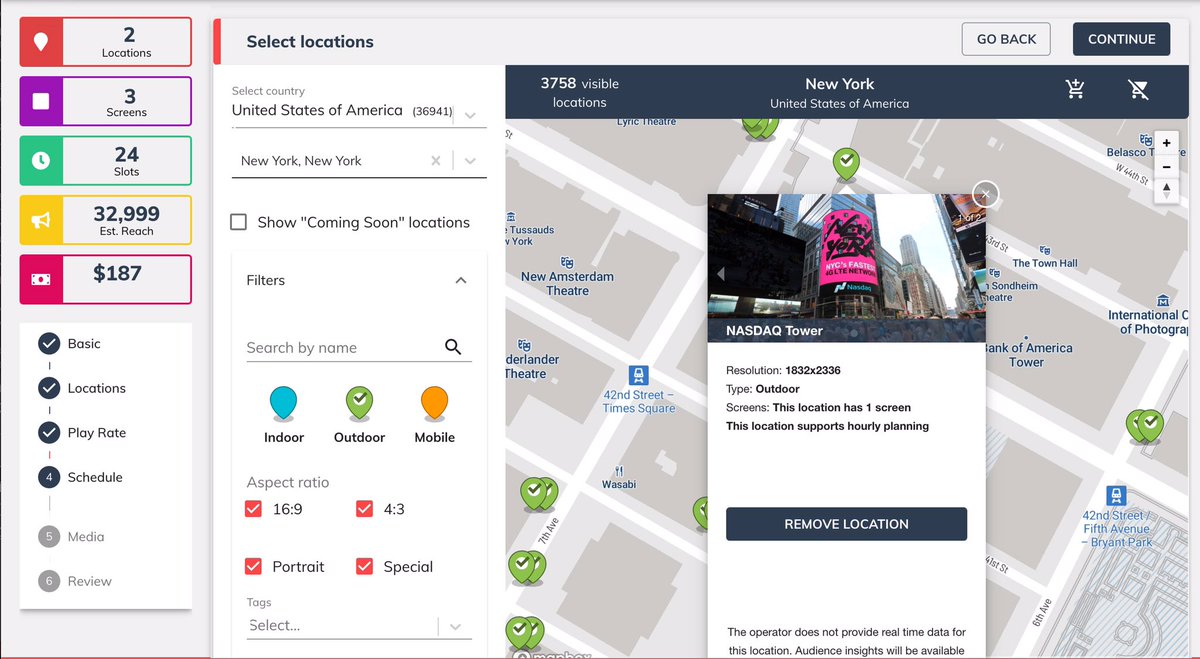Click the Locations pin icon tile

pos(41,42)
